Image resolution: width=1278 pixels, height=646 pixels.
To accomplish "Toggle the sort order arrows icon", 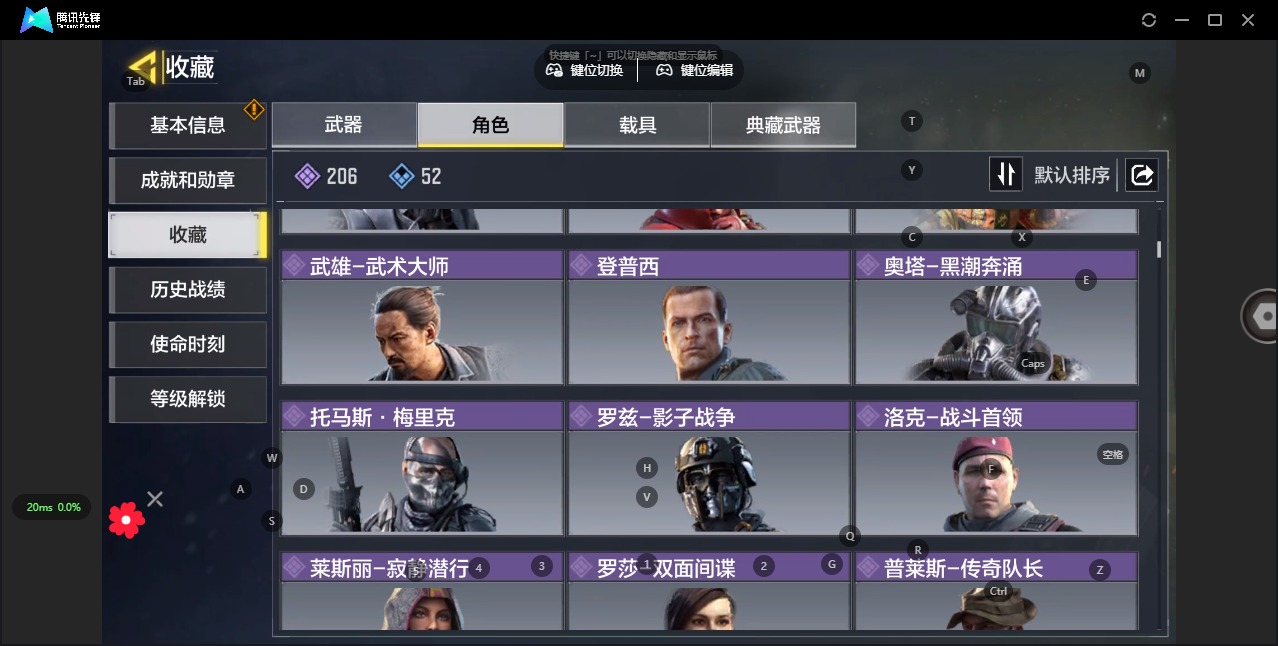I will 1005,175.
